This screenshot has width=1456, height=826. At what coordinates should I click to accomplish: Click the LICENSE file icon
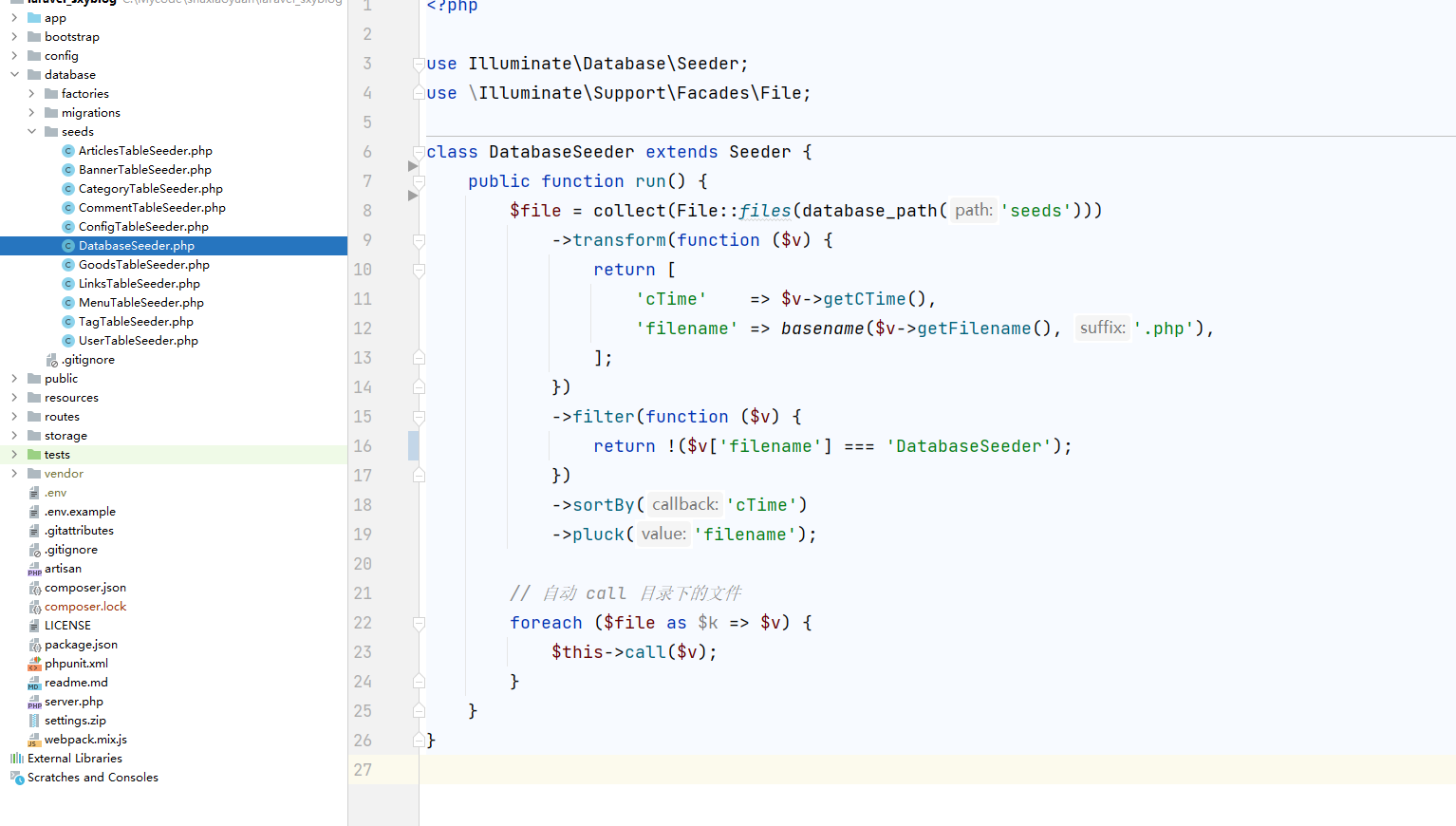click(34, 626)
